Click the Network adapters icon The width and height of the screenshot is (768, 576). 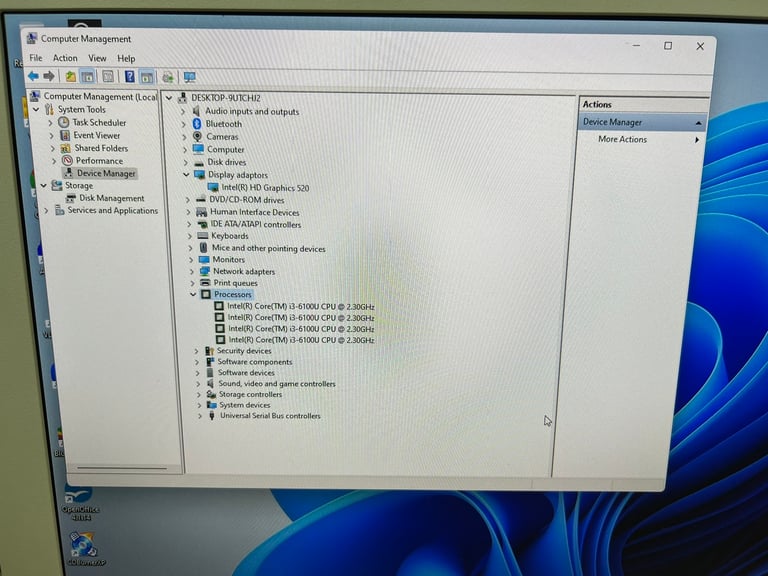click(205, 271)
